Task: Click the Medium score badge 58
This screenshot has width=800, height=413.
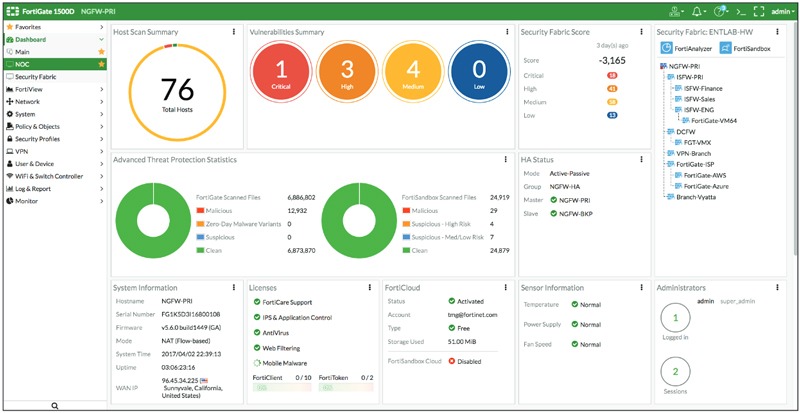Action: [x=612, y=102]
